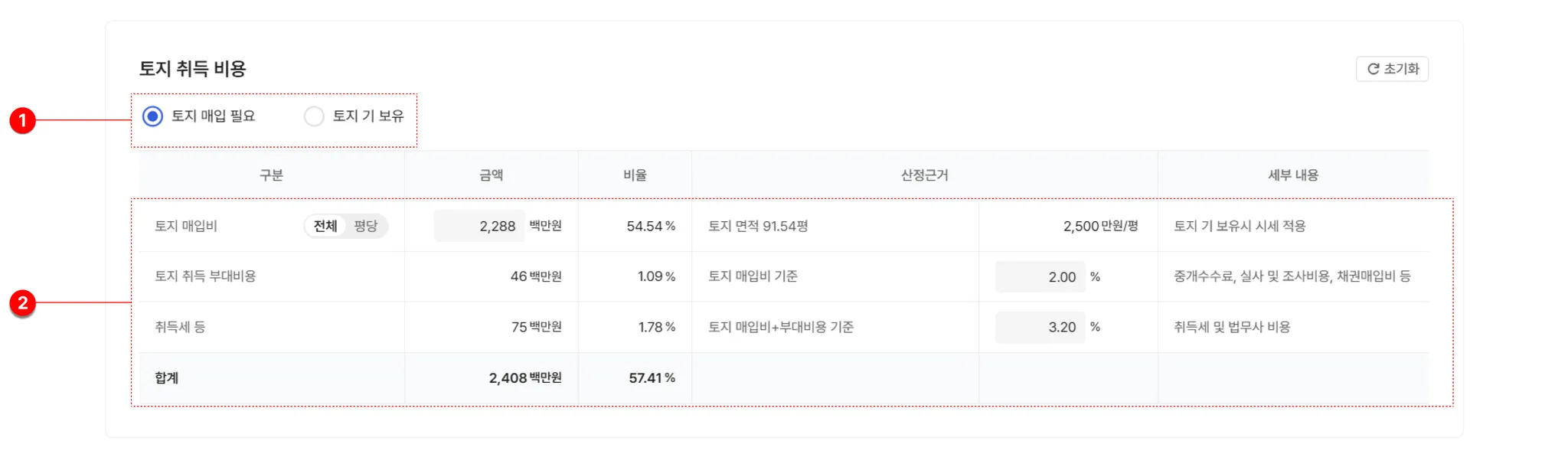1568x467 pixels.
Task: Switch the land cost toggle to 전체
Action: (x=325, y=226)
